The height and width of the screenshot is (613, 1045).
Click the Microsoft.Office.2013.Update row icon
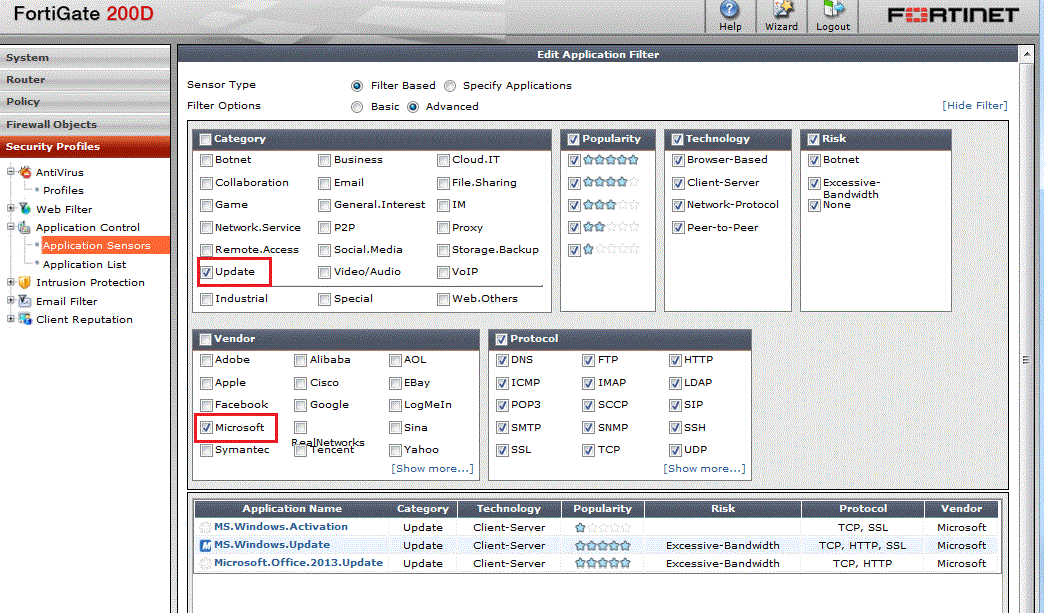click(x=206, y=563)
